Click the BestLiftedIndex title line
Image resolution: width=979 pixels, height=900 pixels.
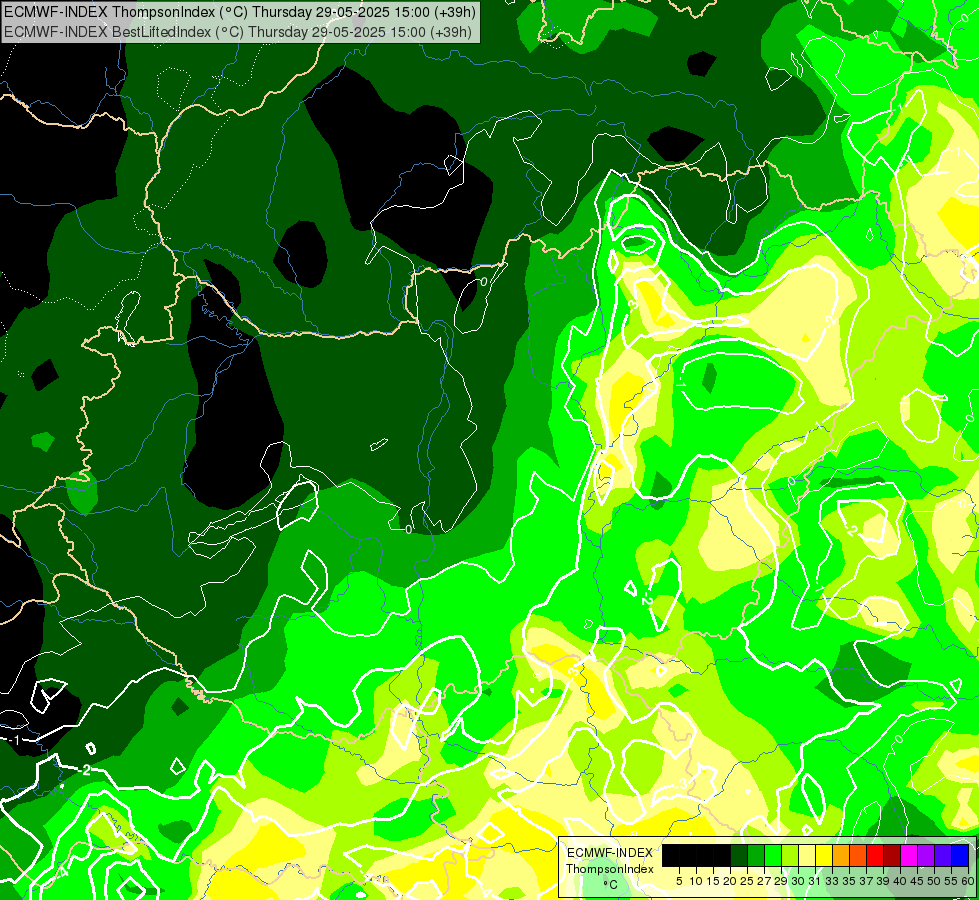(x=238, y=32)
